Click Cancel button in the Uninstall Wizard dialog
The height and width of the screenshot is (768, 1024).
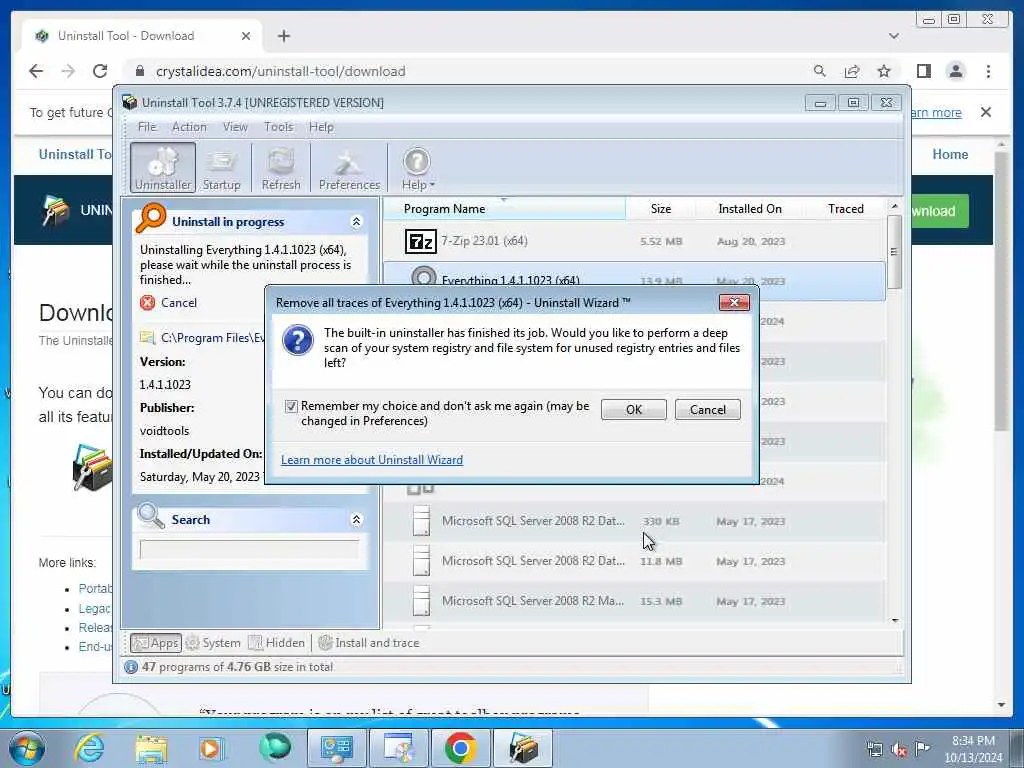tap(707, 409)
